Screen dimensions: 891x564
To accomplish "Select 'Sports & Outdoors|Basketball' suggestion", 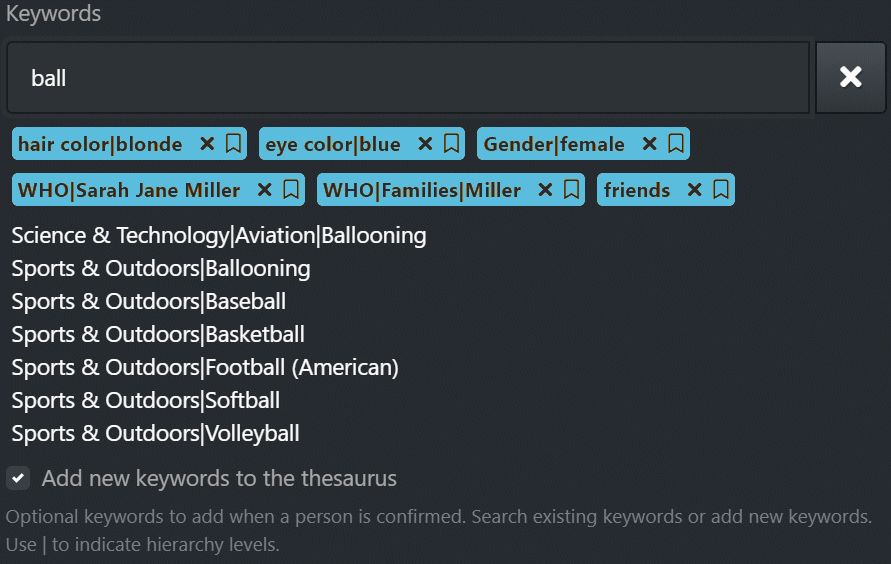I will (158, 335).
